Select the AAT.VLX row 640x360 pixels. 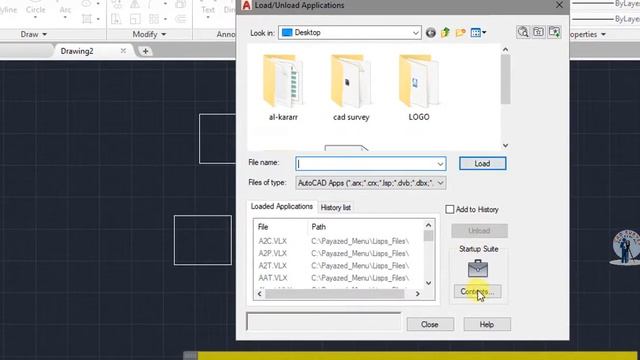tap(339, 278)
